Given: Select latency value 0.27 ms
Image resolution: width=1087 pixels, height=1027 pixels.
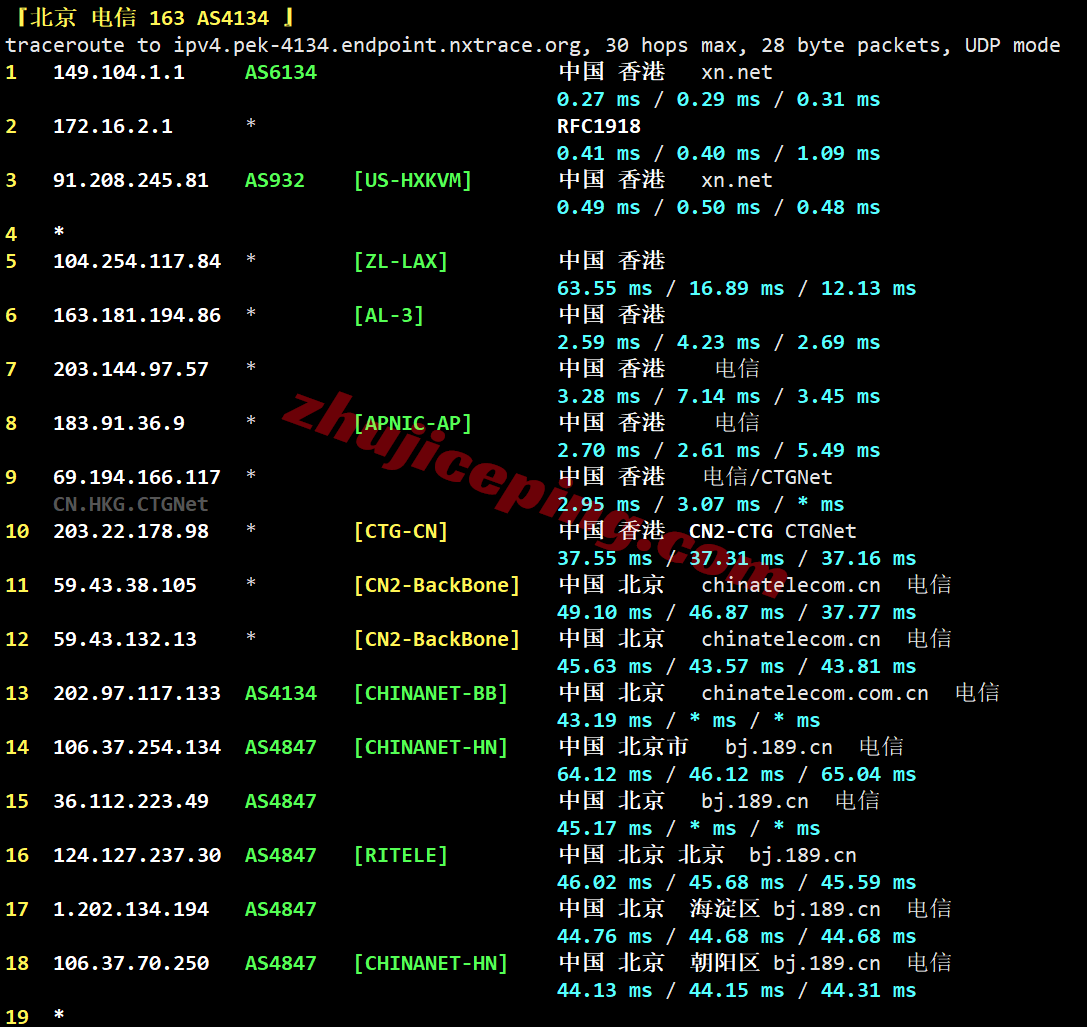Looking at the screenshot, I should [599, 100].
